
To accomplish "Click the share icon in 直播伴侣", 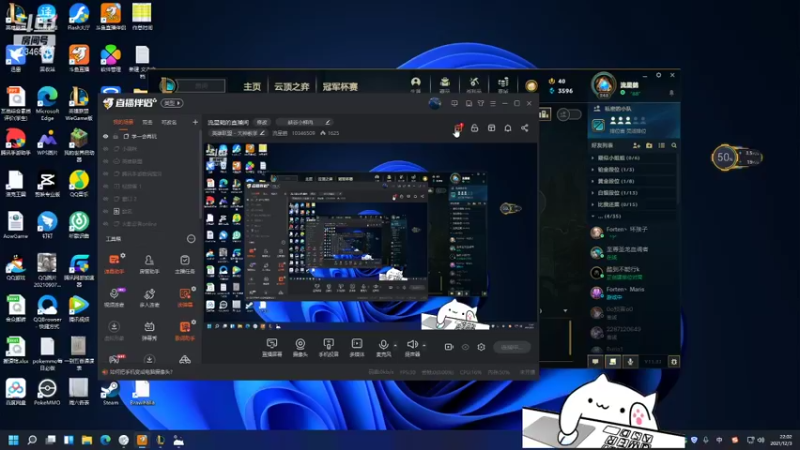I will 524,128.
